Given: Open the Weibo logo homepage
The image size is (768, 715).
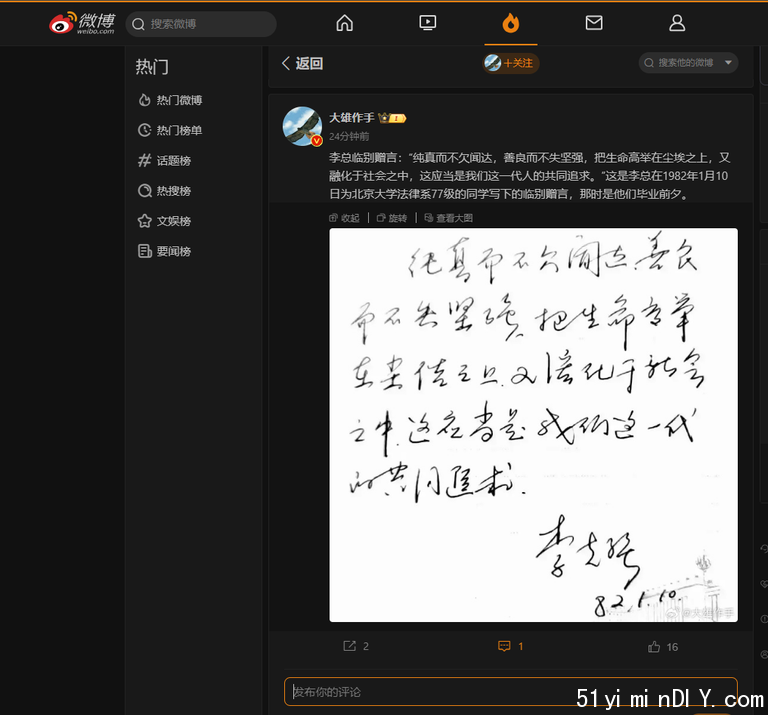Looking at the screenshot, I should coord(82,23).
